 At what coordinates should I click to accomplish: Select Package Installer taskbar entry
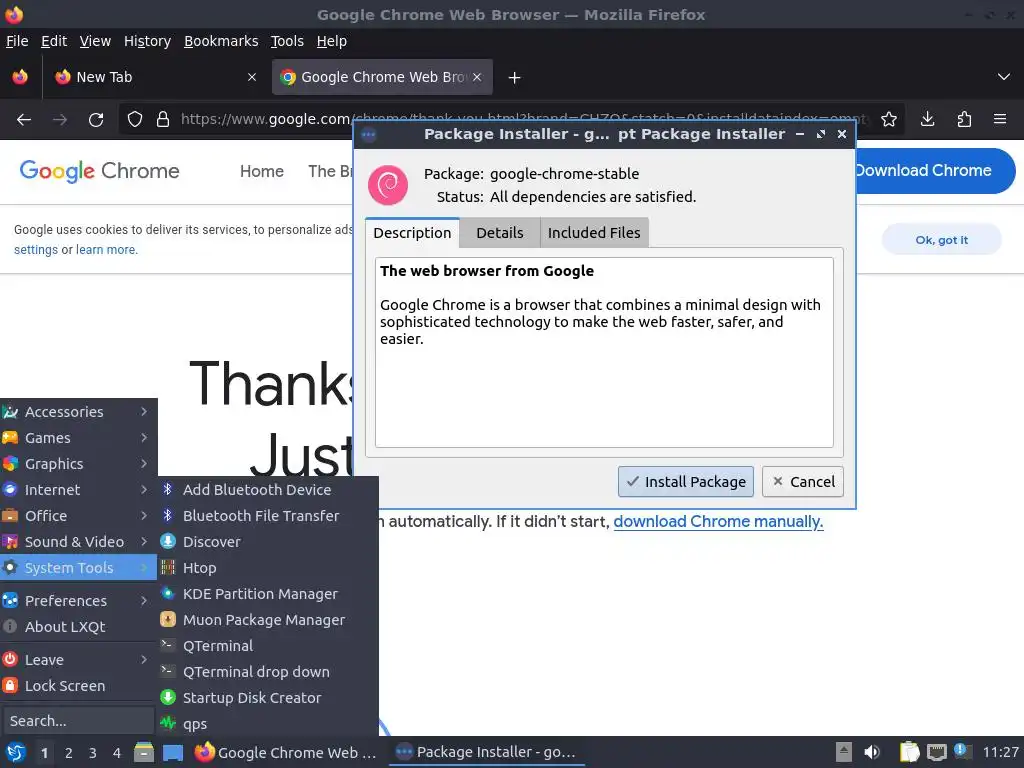coord(487,752)
